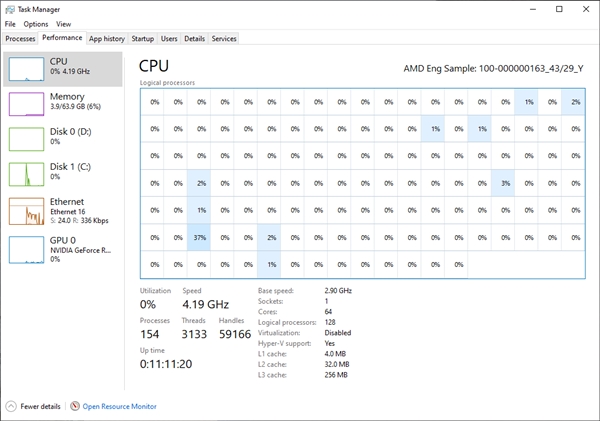Viewport: 600px width, 421px height.
Task: Open the File menu
Action: click(x=10, y=24)
